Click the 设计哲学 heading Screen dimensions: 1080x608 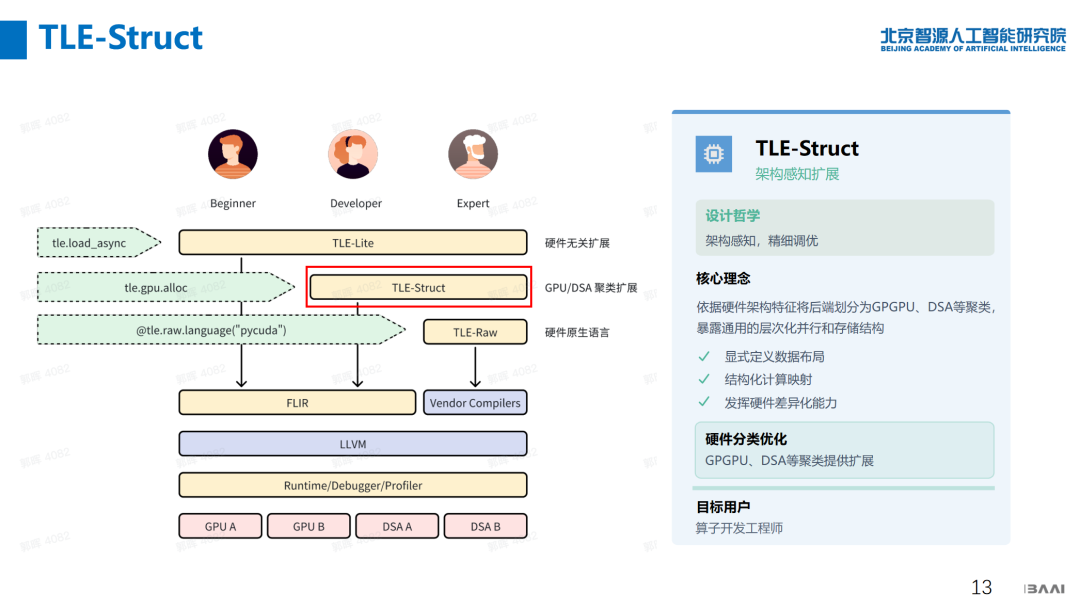732,216
